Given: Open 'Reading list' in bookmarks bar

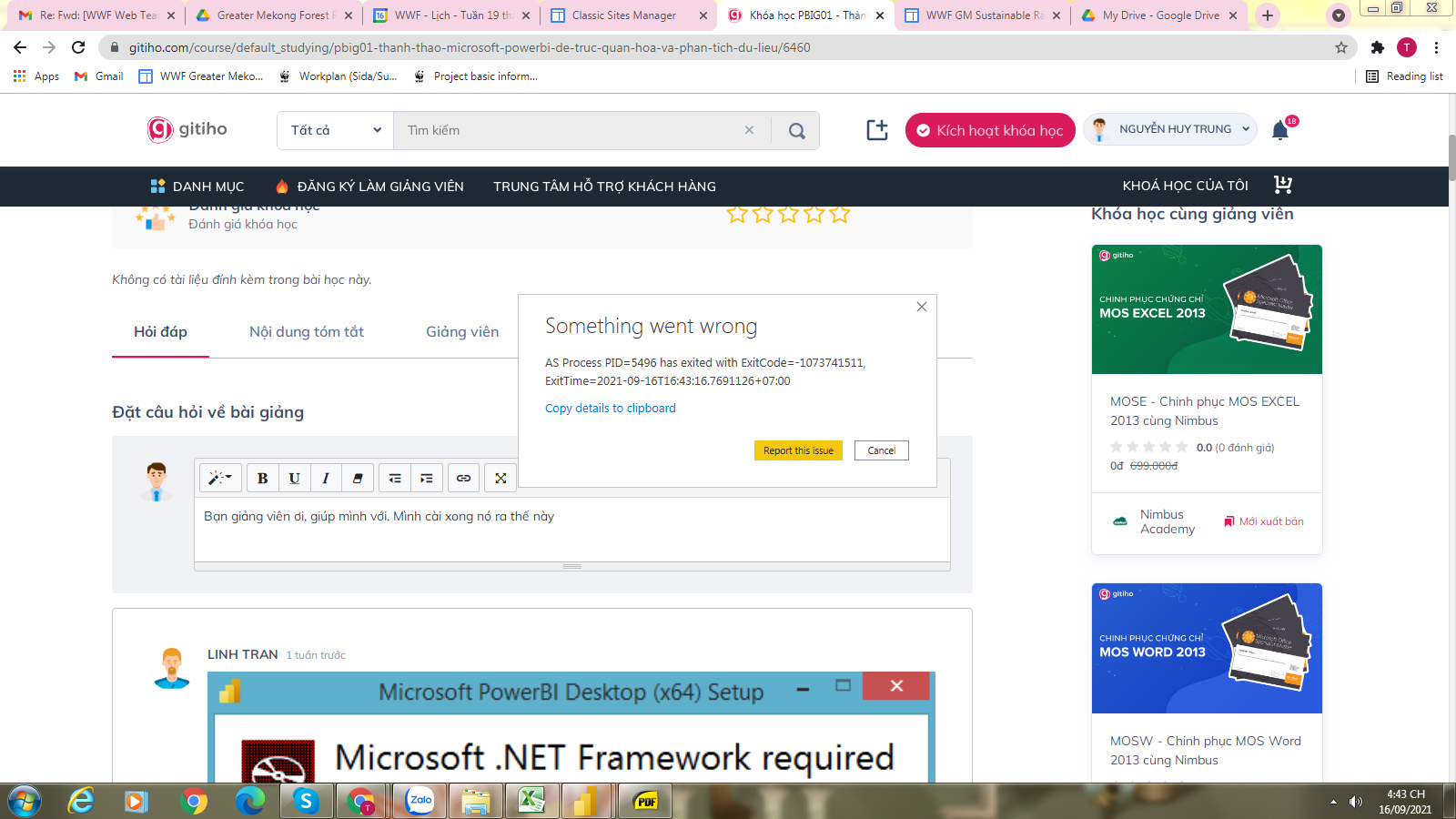Looking at the screenshot, I should [x=1404, y=76].
